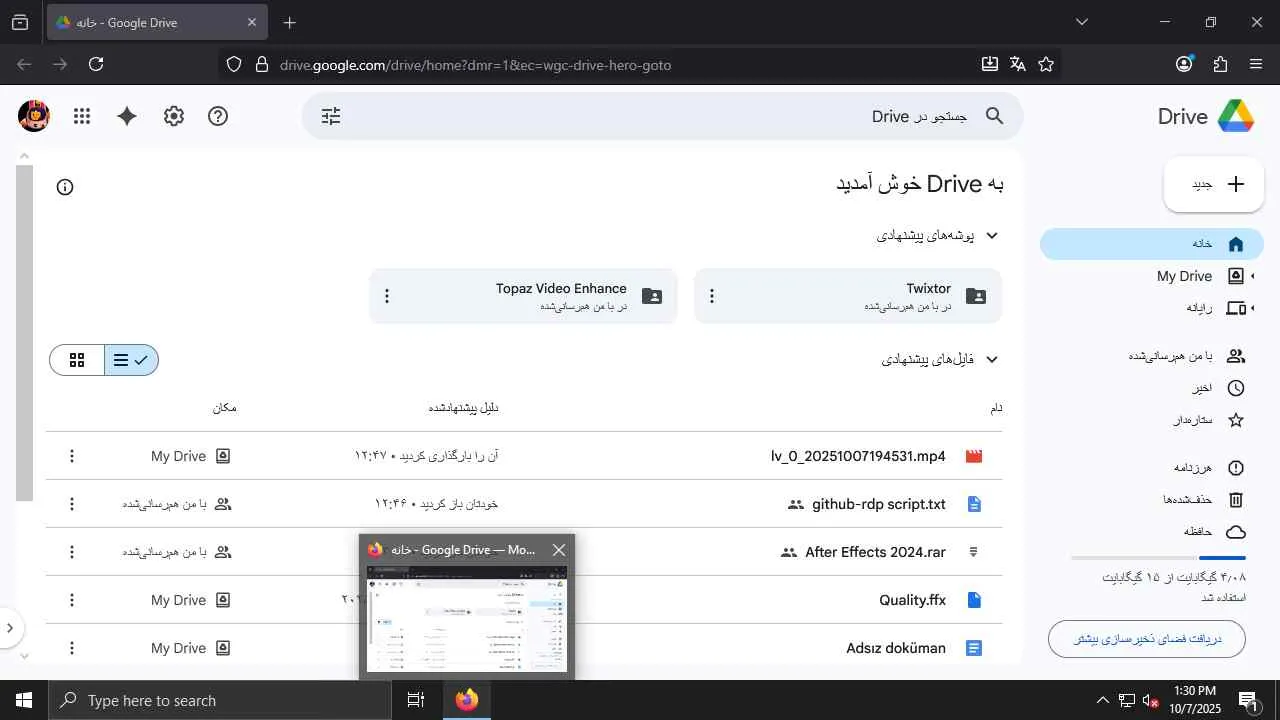Show the side panel chevron
The height and width of the screenshot is (720, 1280).
pyautogui.click(x=10, y=628)
